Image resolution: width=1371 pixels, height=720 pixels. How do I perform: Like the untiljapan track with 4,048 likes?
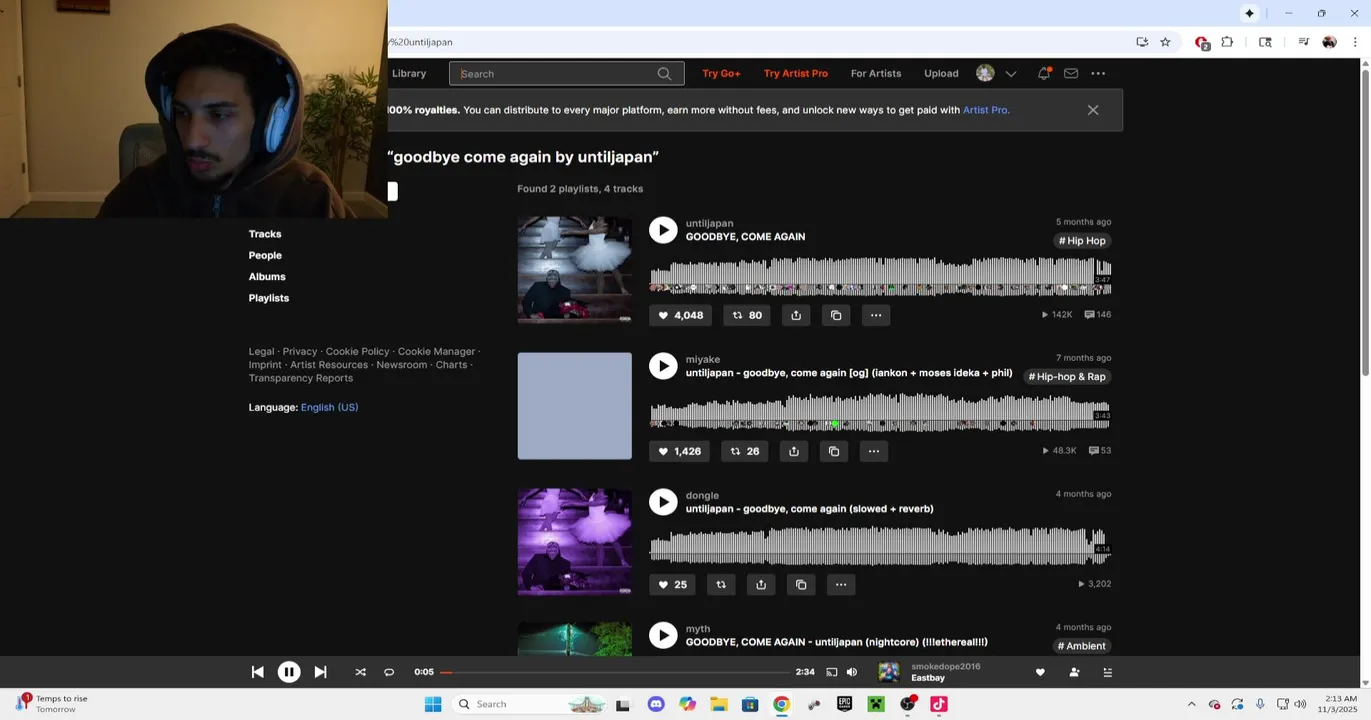[x=680, y=315]
